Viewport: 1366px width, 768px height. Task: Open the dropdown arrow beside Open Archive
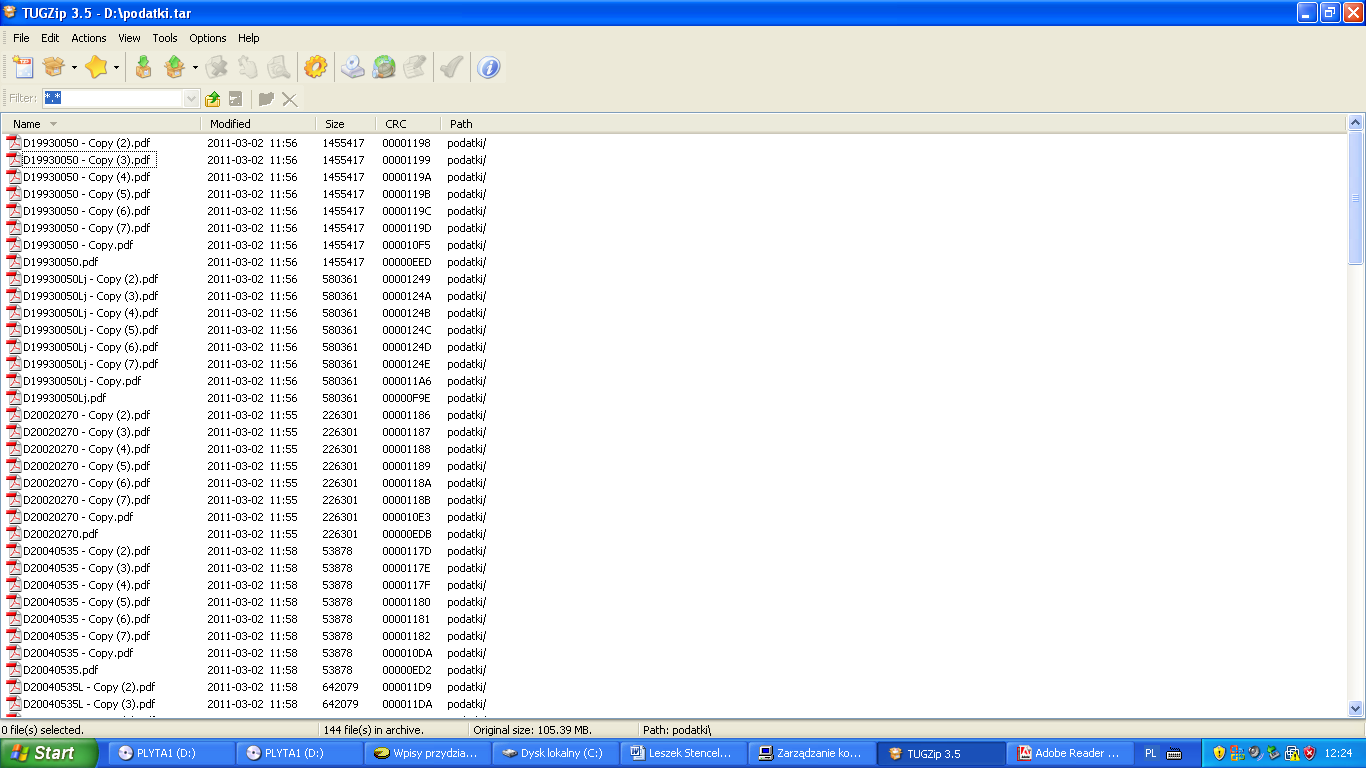tap(74, 68)
